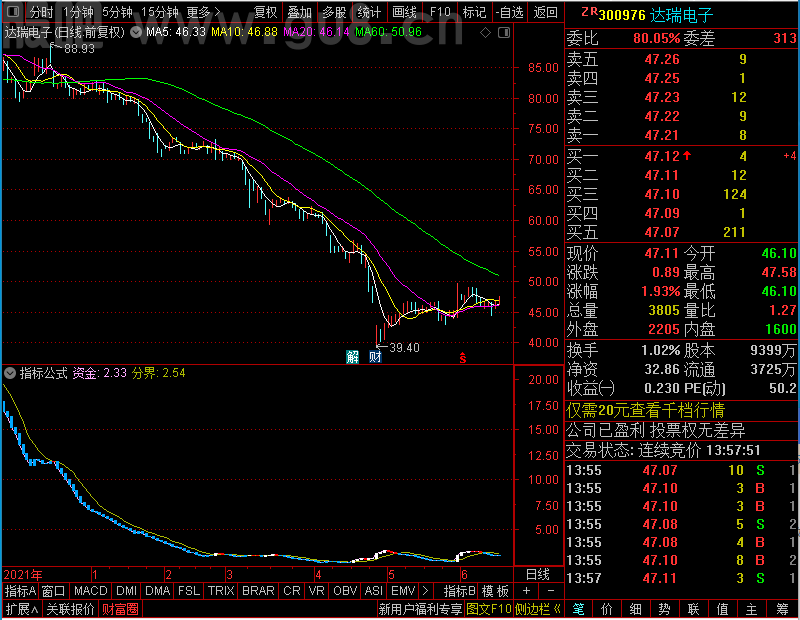The height and width of the screenshot is (620, 800).
Task: Activate the 画线 drawing tool
Action: tap(404, 12)
